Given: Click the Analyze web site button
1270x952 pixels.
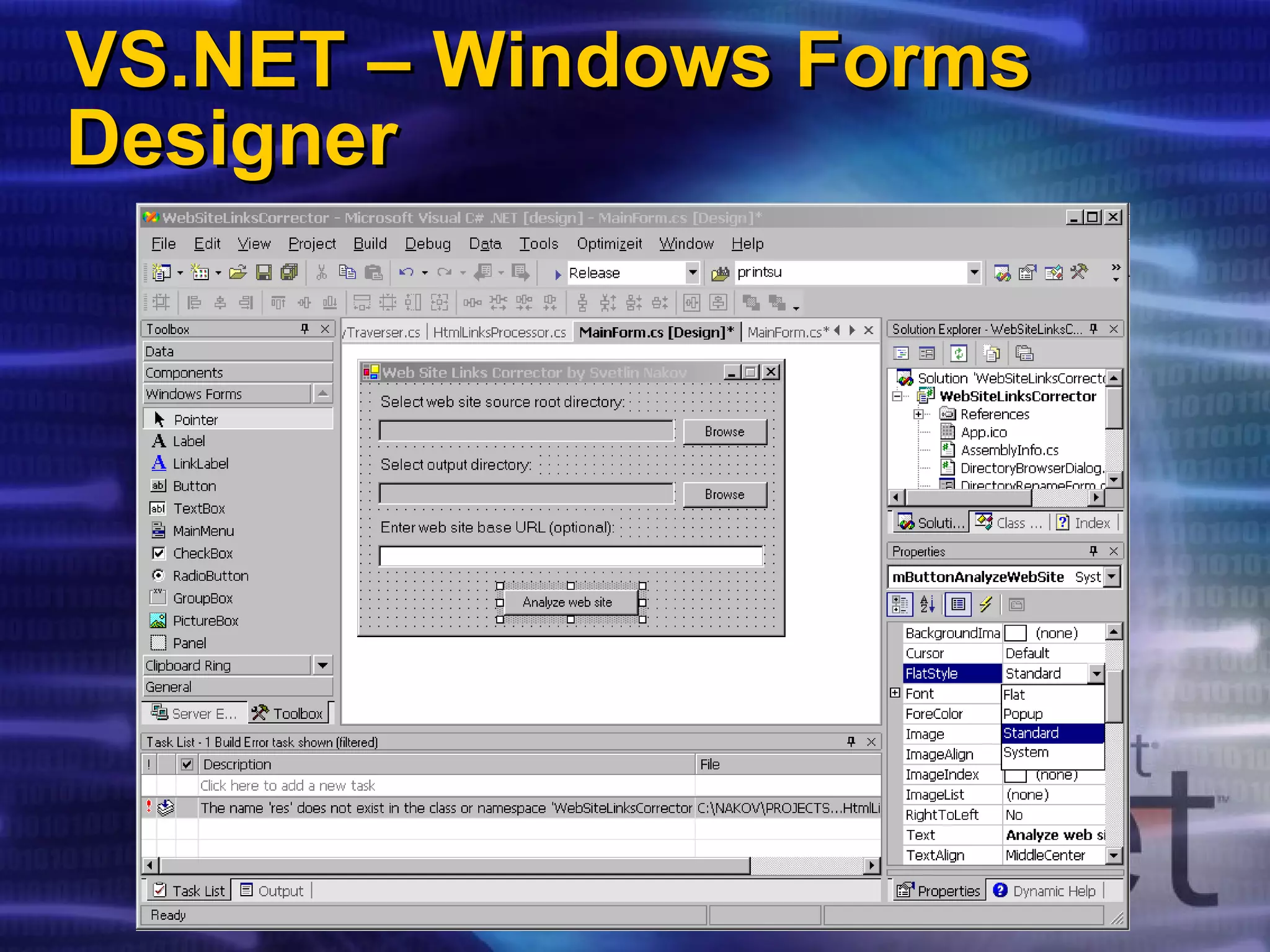Looking at the screenshot, I should point(567,602).
